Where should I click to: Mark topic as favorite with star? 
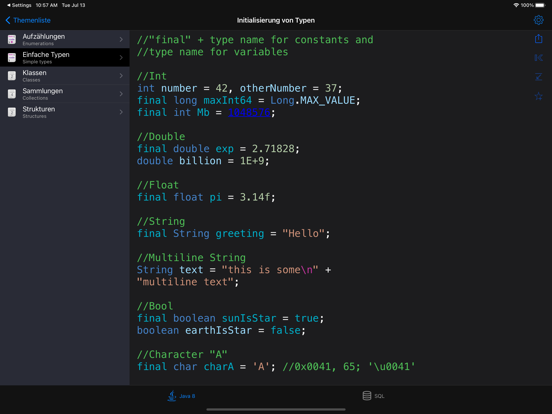(x=538, y=96)
